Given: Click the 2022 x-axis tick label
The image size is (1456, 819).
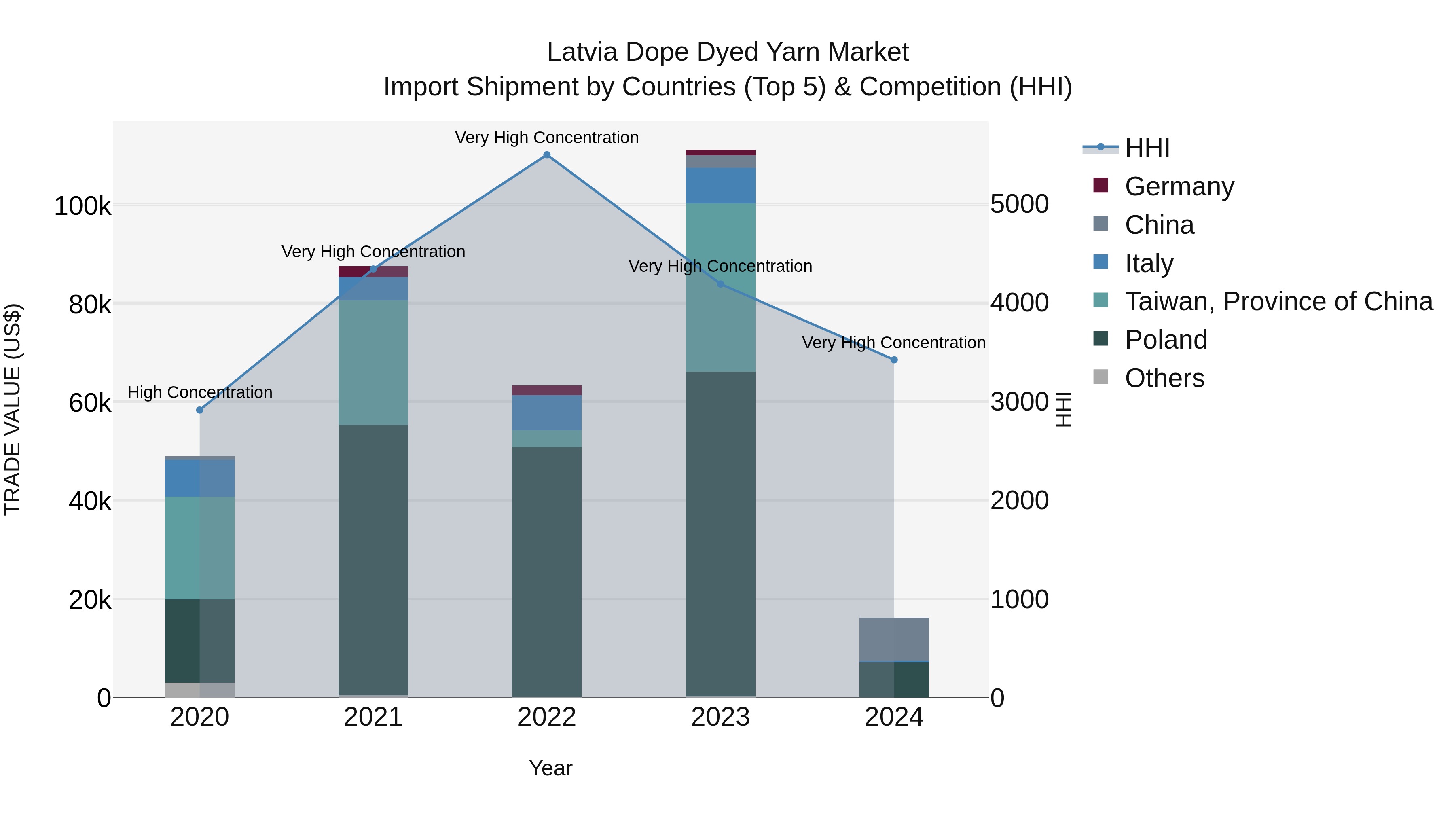Looking at the screenshot, I should point(546,717).
